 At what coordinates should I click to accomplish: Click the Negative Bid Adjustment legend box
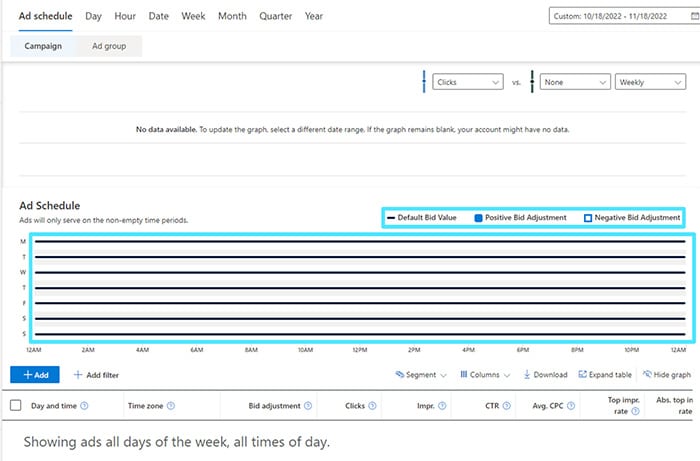pyautogui.click(x=587, y=217)
